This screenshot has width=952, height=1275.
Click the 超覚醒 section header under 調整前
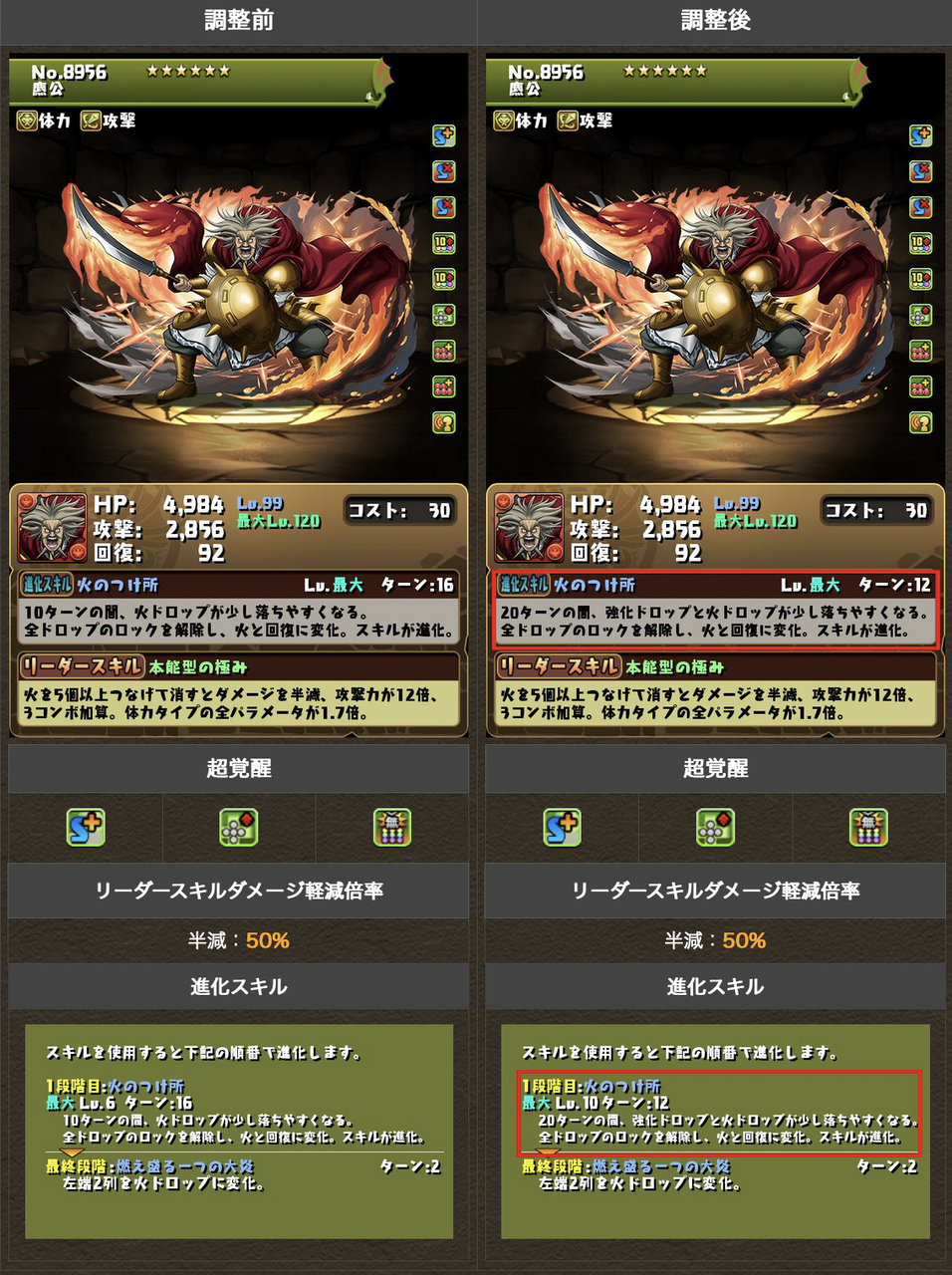[x=239, y=768]
